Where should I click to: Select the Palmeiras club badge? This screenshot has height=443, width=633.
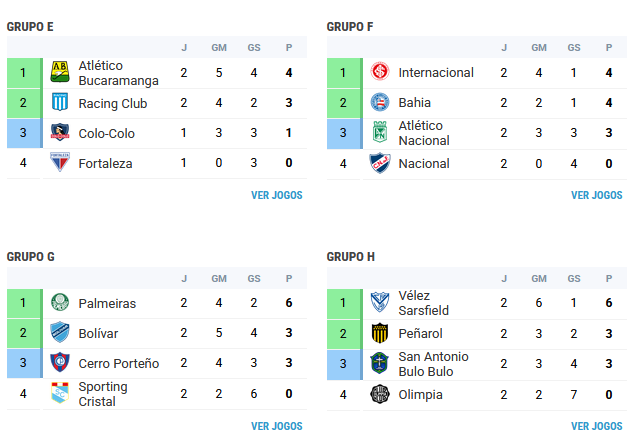60,302
